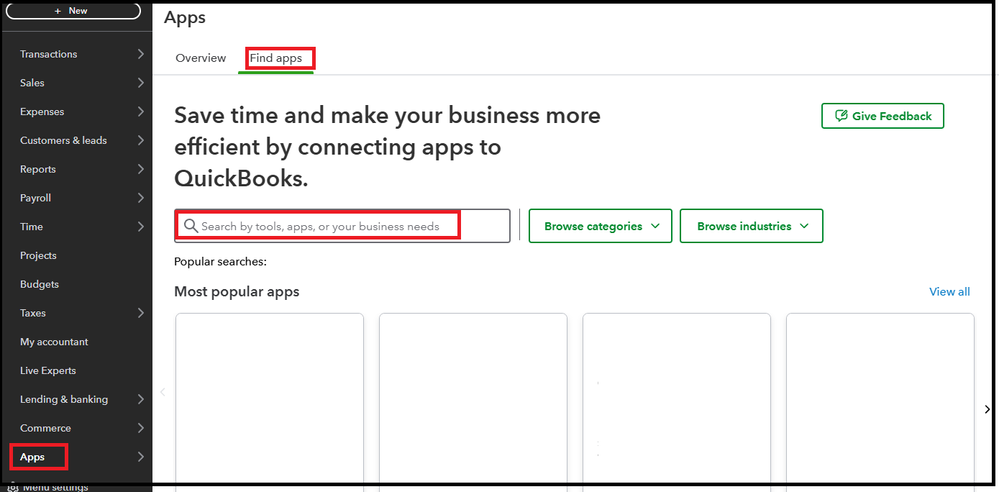Open Budgets in the sidebar
Screen dimensions: 999x492
pyautogui.click(x=39, y=284)
